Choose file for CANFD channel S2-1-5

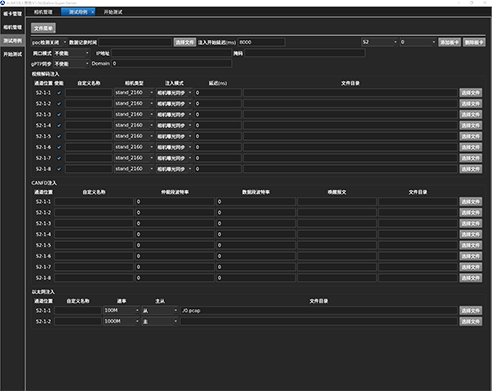pos(471,245)
